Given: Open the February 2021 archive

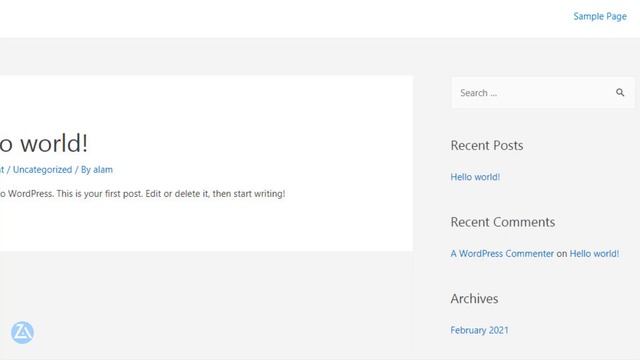Looking at the screenshot, I should coord(480,330).
